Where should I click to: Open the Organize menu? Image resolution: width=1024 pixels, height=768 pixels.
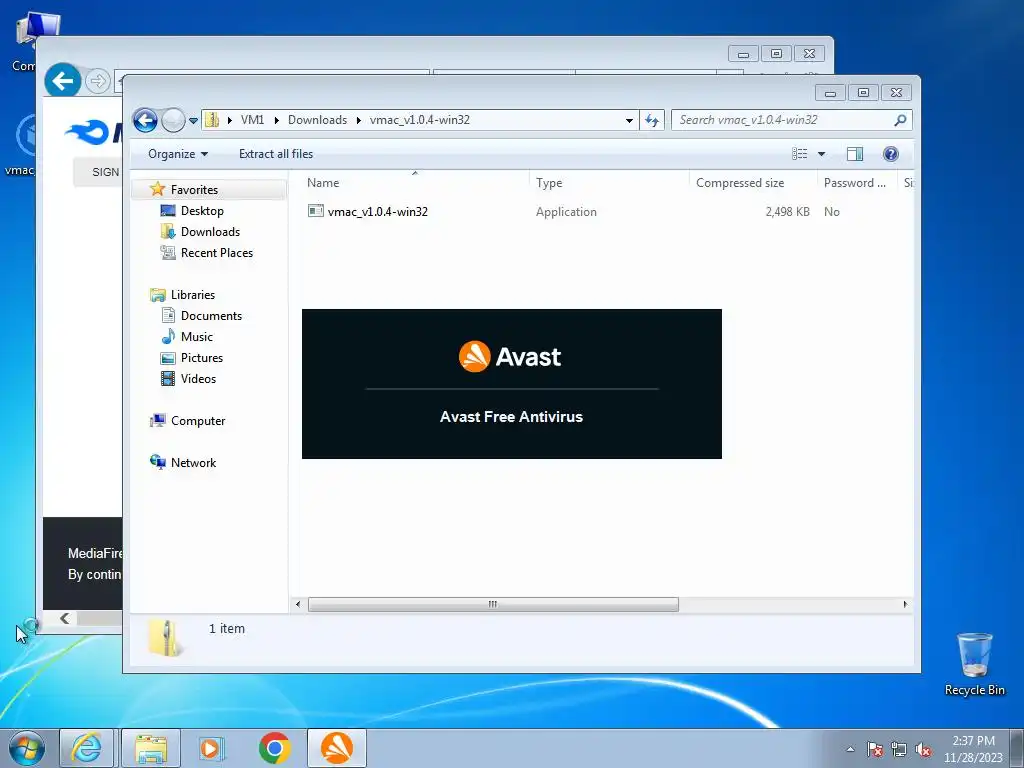click(178, 154)
